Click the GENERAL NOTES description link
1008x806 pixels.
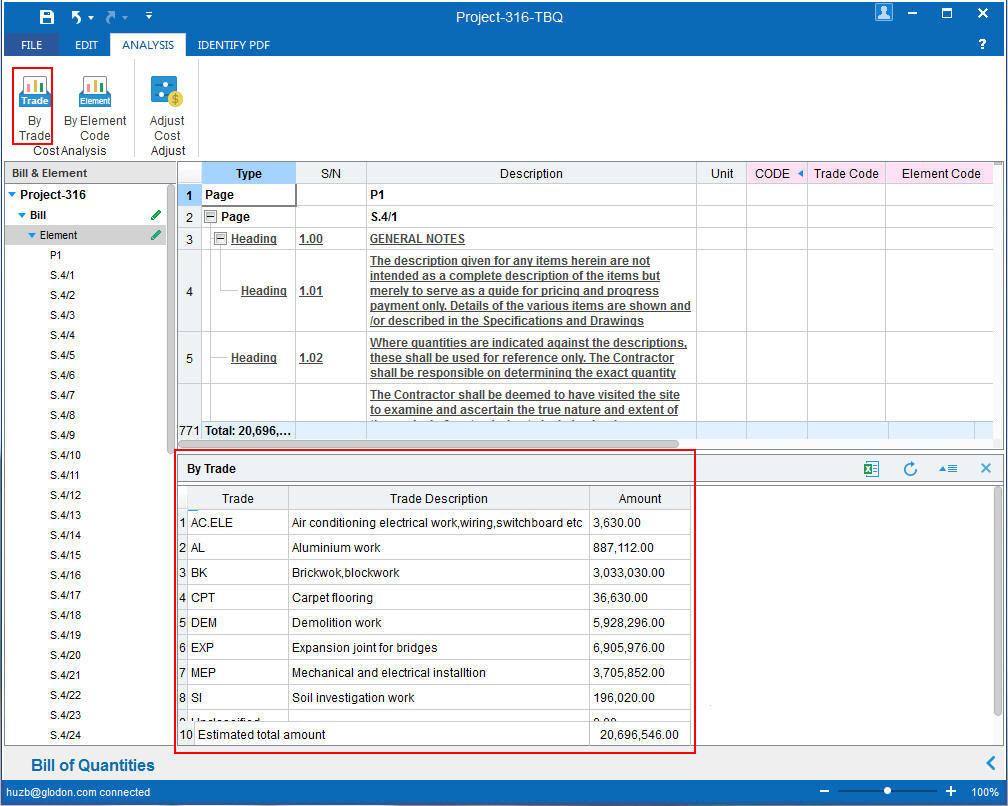(417, 240)
